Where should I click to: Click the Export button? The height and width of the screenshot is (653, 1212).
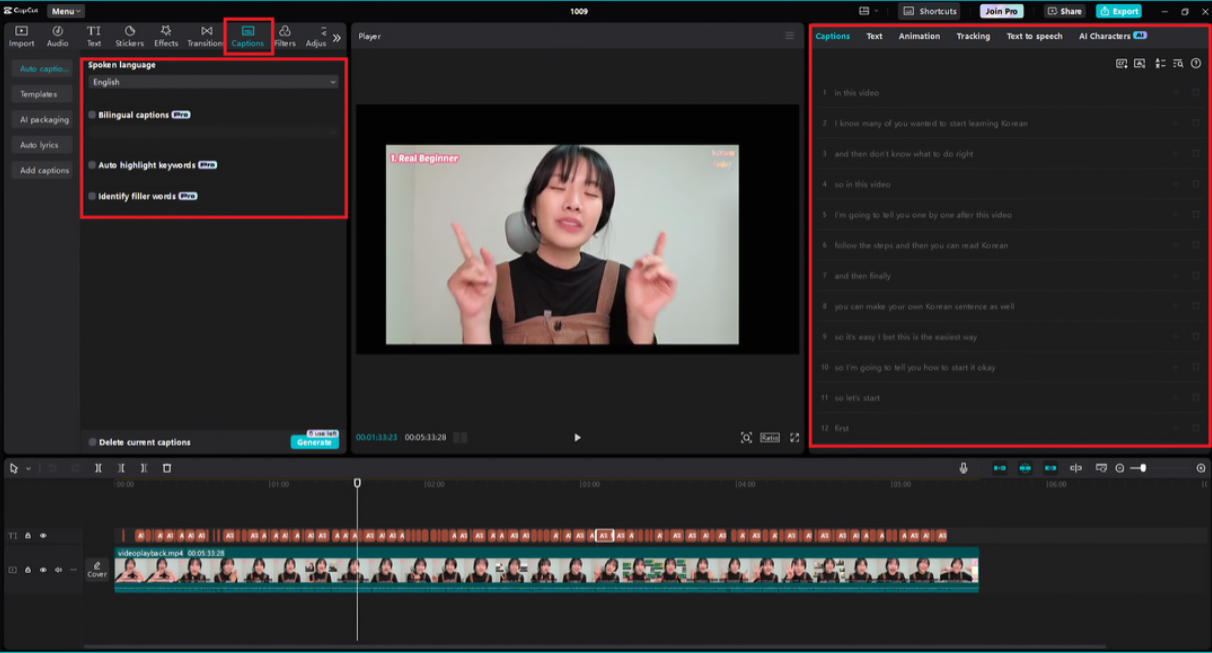point(1118,11)
